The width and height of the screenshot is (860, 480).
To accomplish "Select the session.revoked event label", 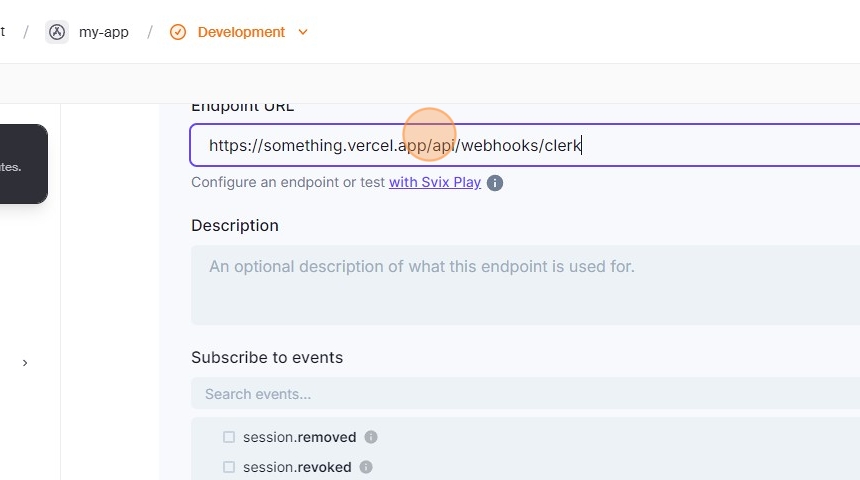I will (x=297, y=467).
